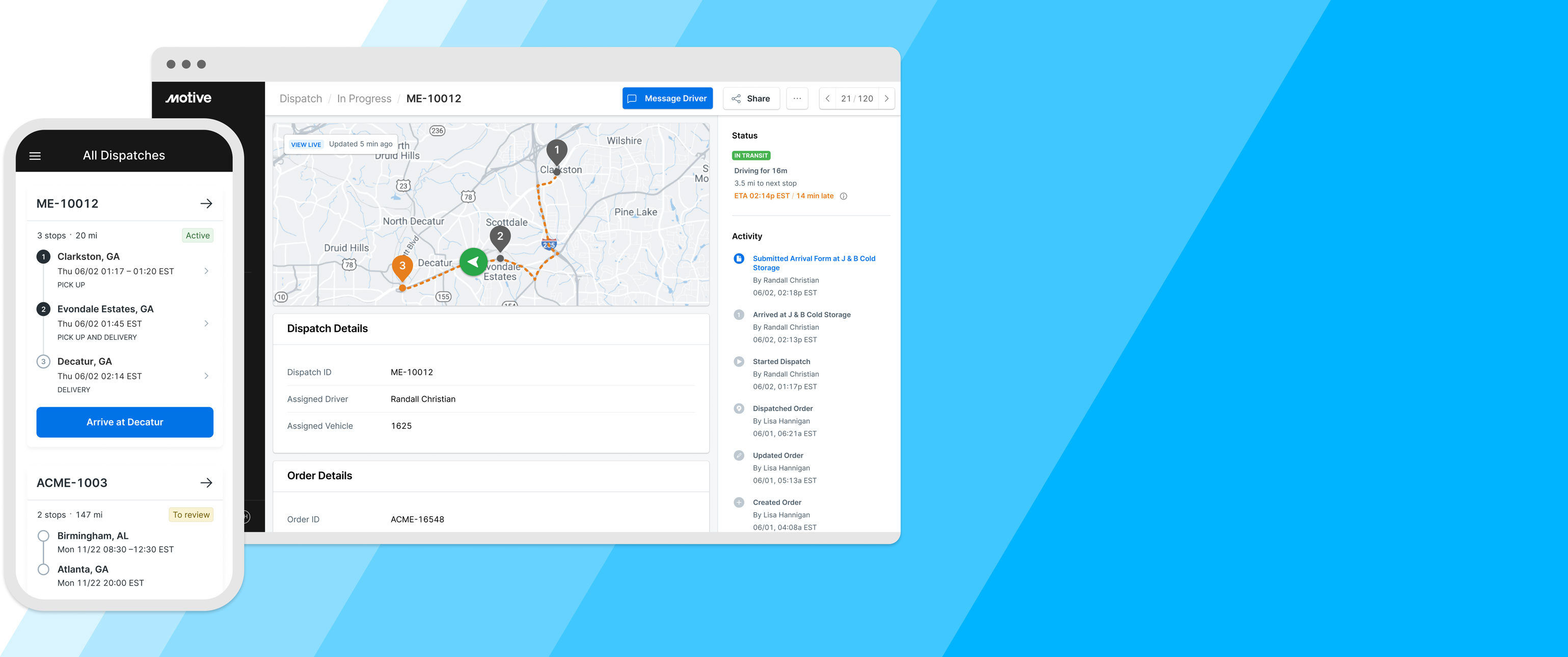Viewport: 1568px width, 657px height.
Task: Click the hamburger menu icon on mobile
Action: click(36, 155)
